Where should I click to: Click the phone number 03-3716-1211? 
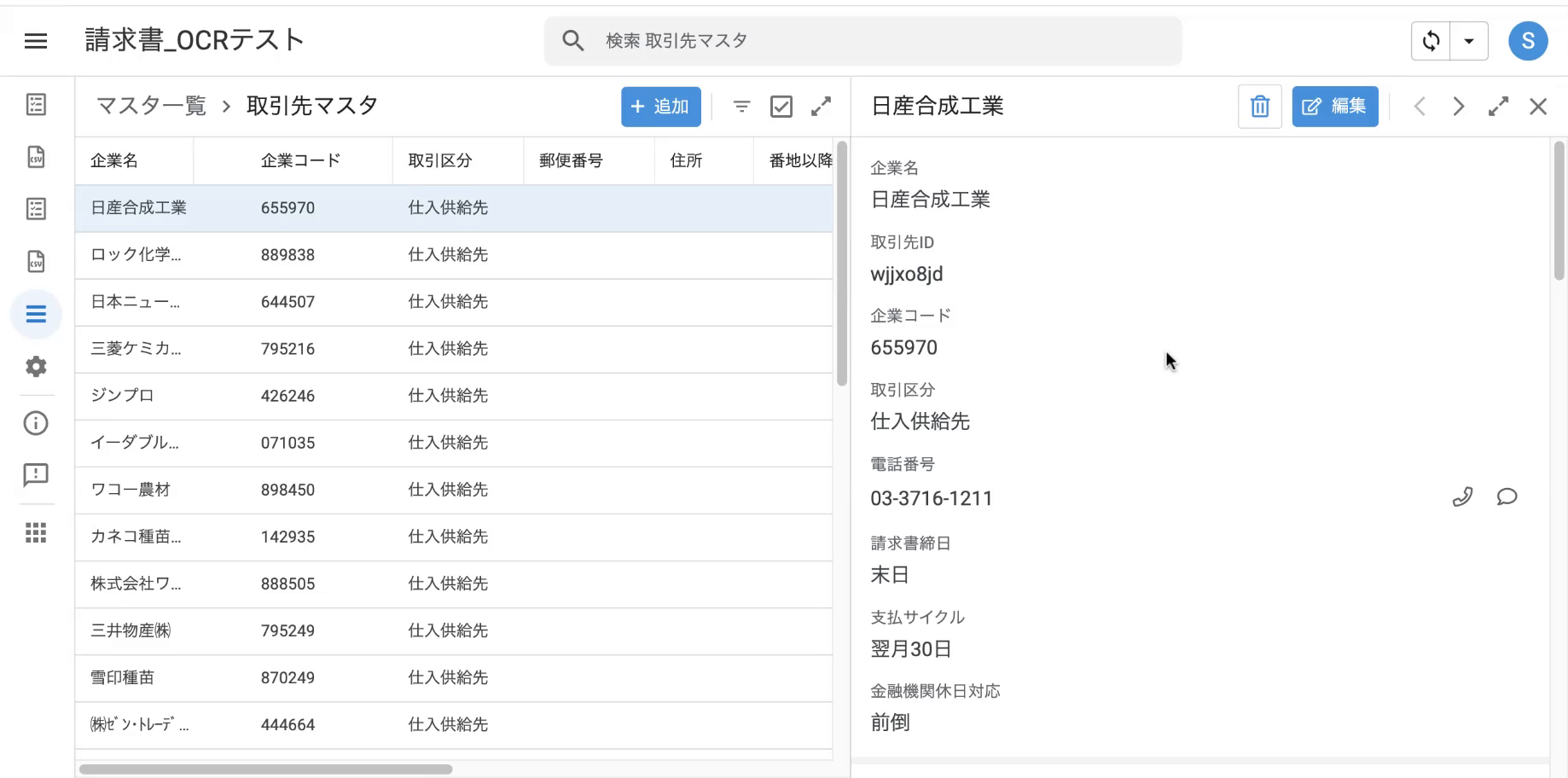[932, 498]
